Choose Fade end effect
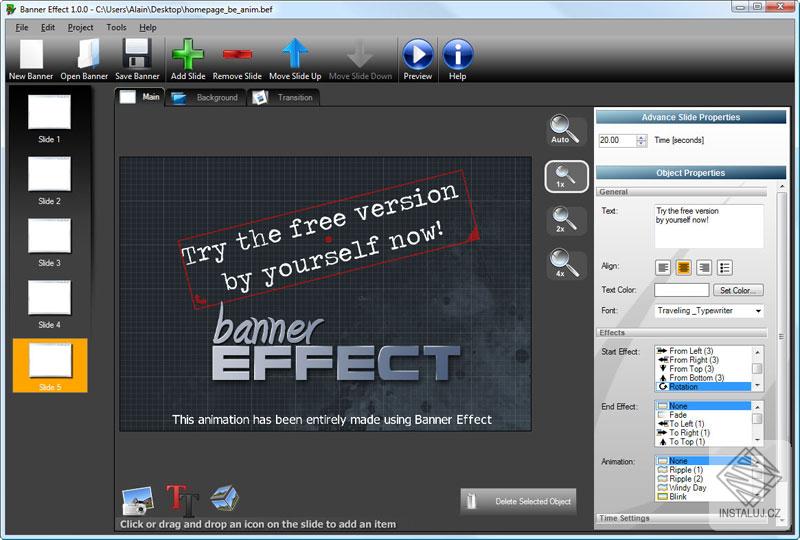This screenshot has height=540, width=800. pos(703,415)
